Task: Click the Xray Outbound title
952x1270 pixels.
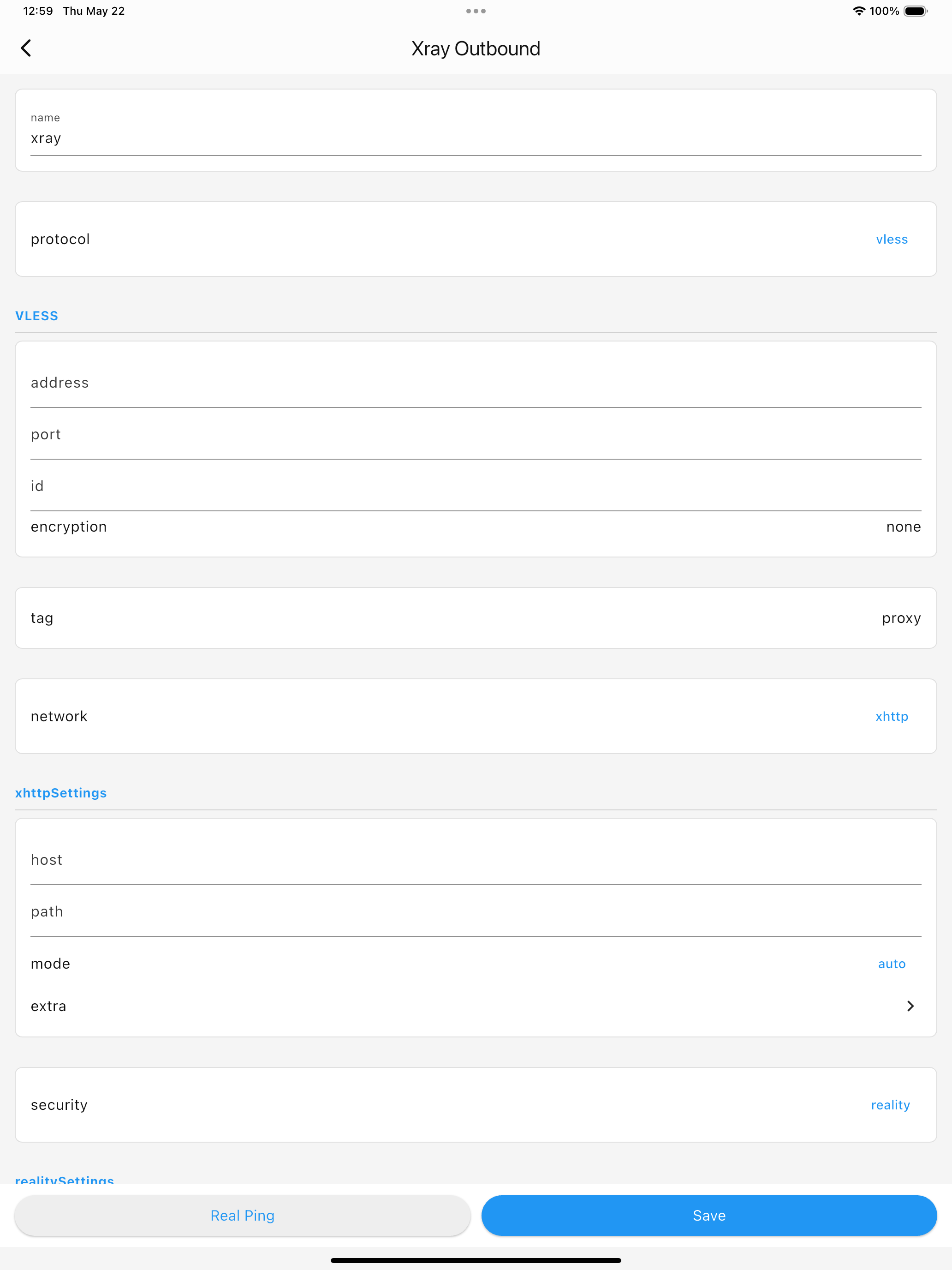Action: point(476,49)
